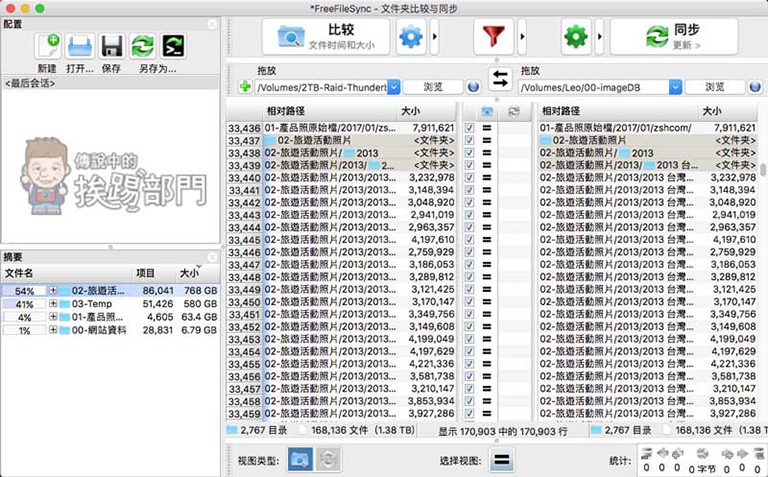Sort overview by 大小 column

(198, 273)
